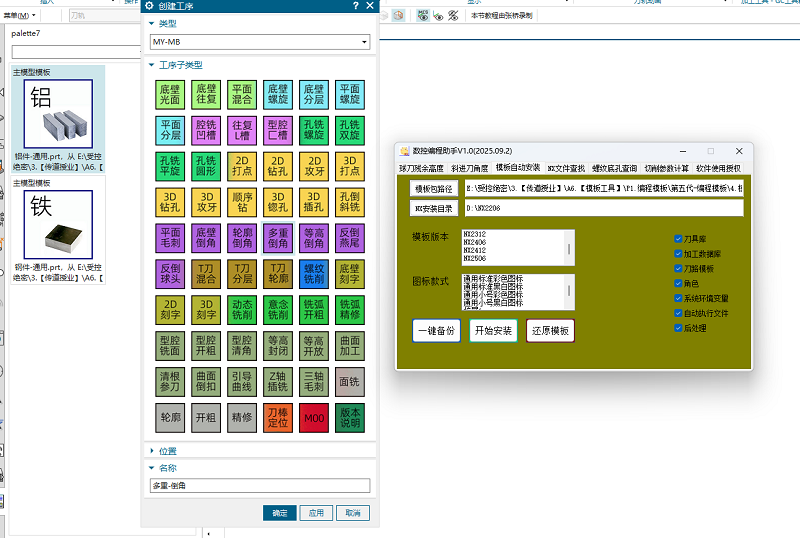800x538 pixels.
Task: Select the 版本说明 icon
Action: click(x=350, y=417)
